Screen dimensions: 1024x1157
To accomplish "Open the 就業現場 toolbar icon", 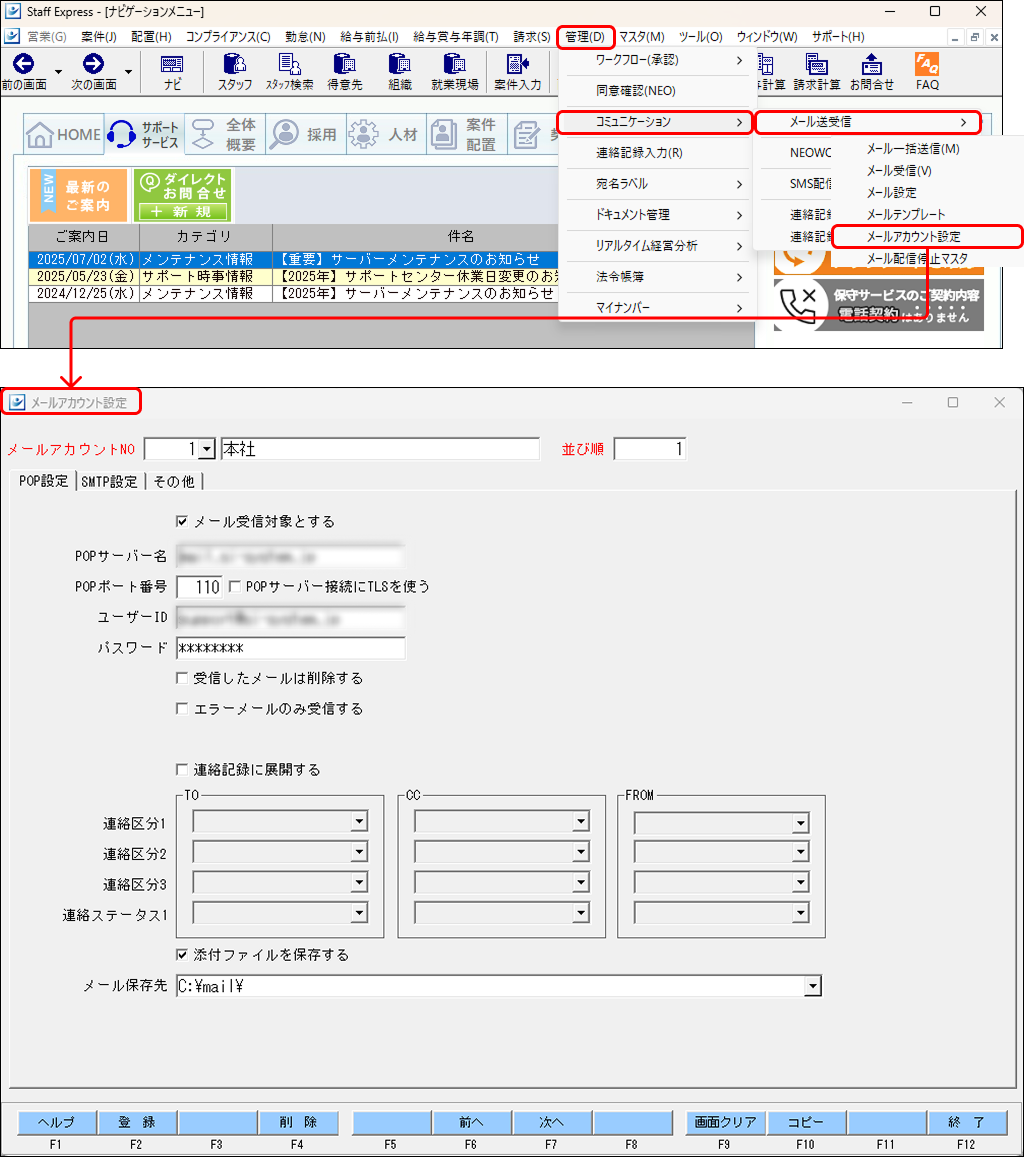I will [454, 72].
